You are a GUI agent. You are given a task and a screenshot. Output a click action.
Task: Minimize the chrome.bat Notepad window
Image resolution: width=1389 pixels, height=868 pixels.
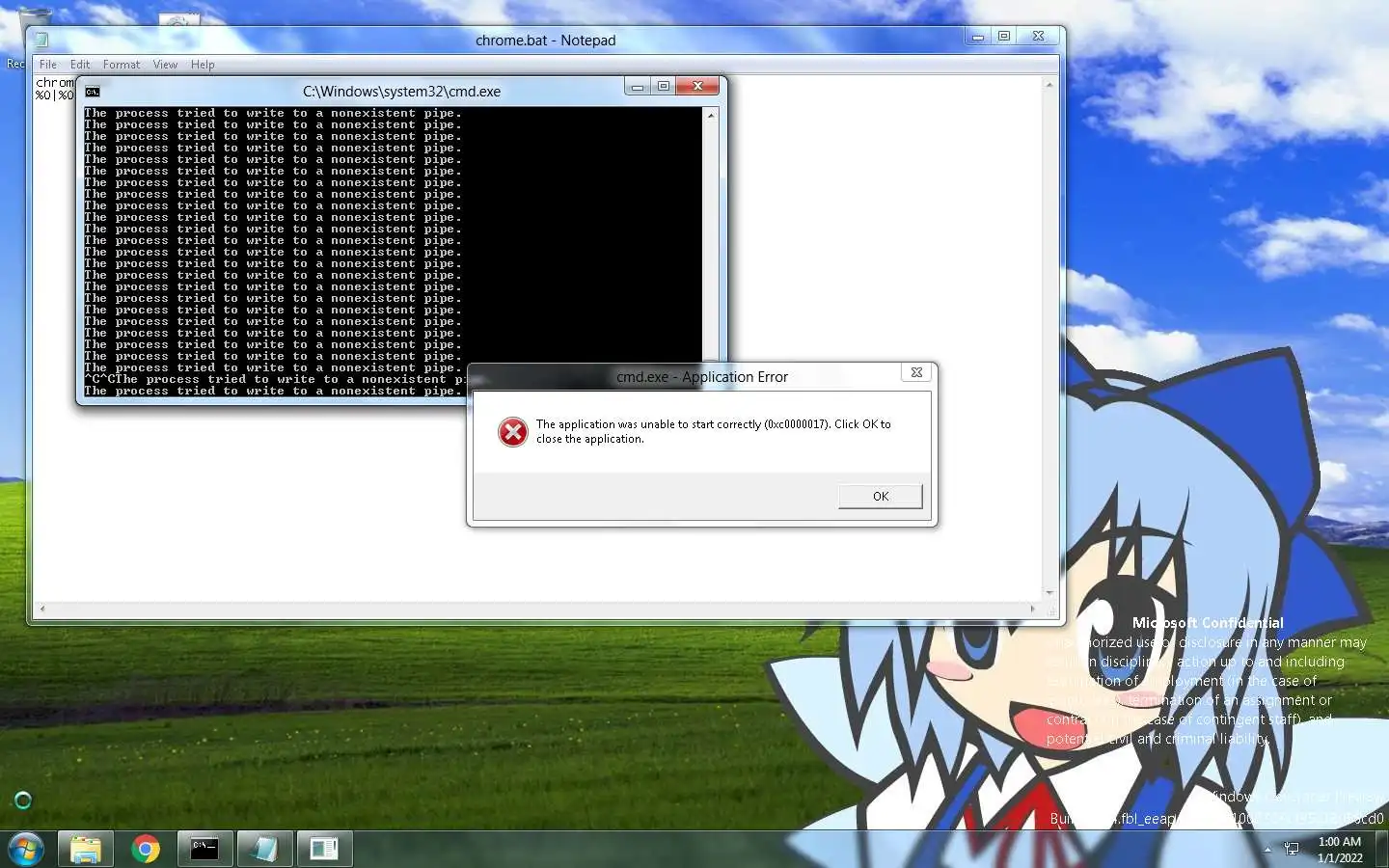click(x=977, y=37)
